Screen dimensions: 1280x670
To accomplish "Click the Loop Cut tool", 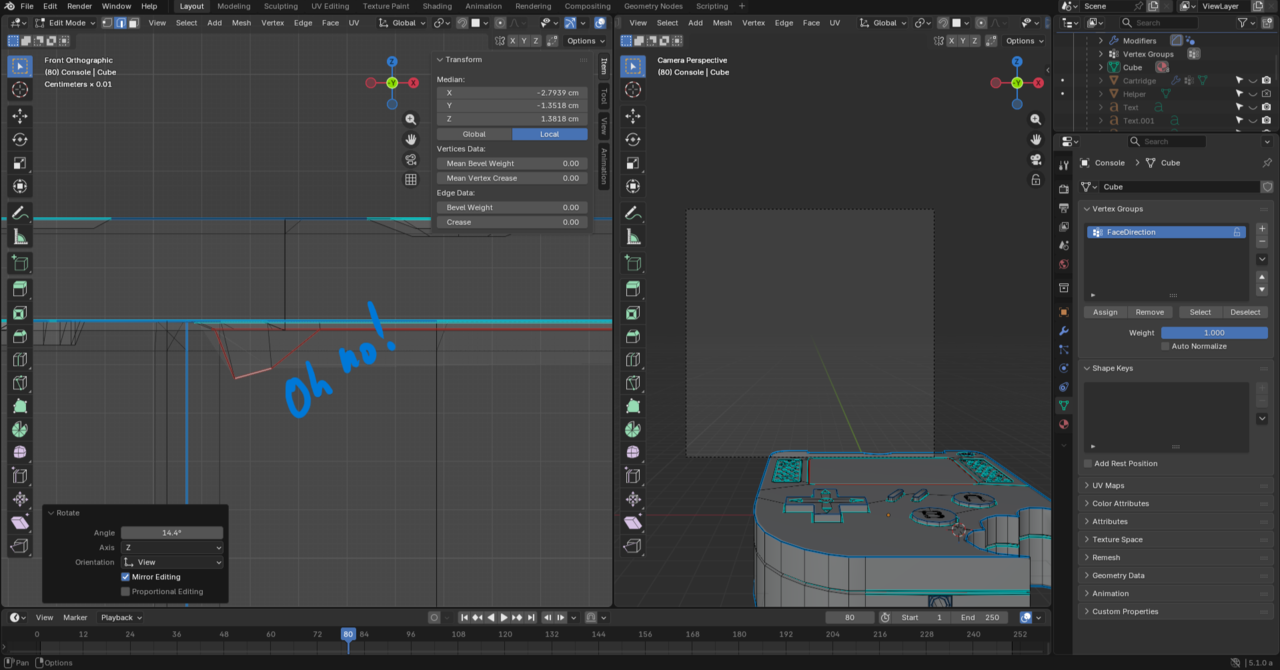I will (20, 359).
